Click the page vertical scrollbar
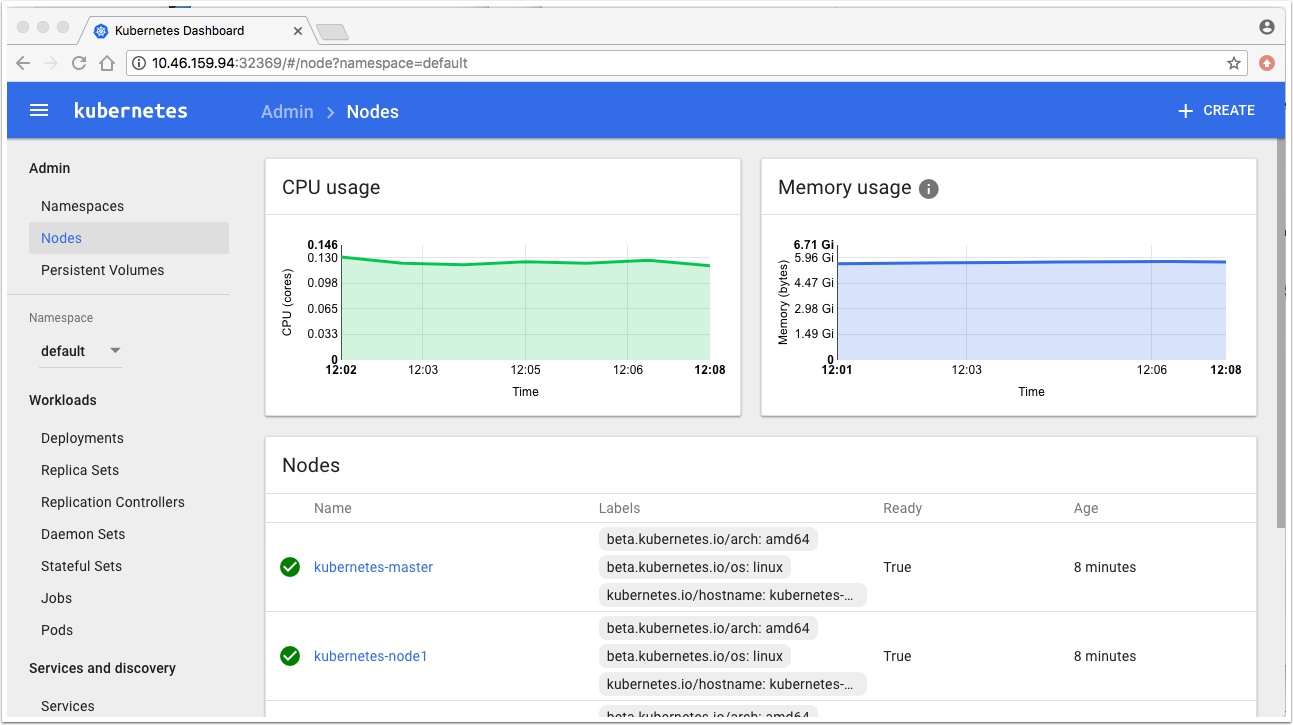The image size is (1293, 725). (1281, 333)
